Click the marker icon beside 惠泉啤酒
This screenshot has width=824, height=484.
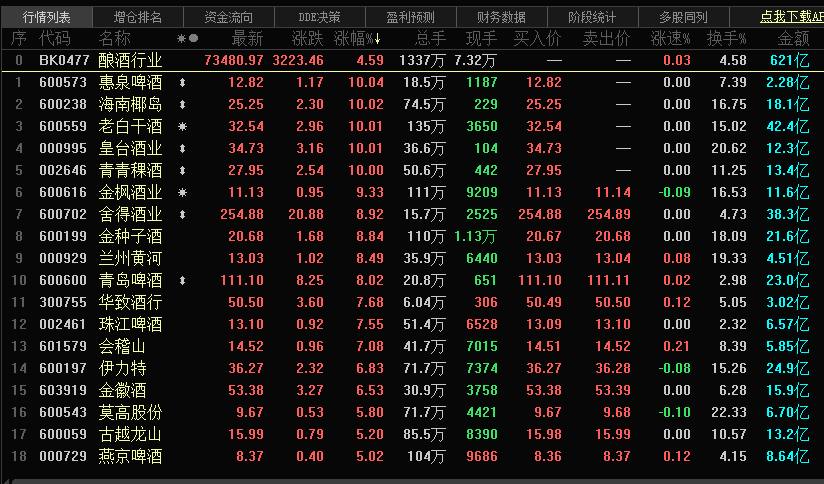[x=182, y=83]
